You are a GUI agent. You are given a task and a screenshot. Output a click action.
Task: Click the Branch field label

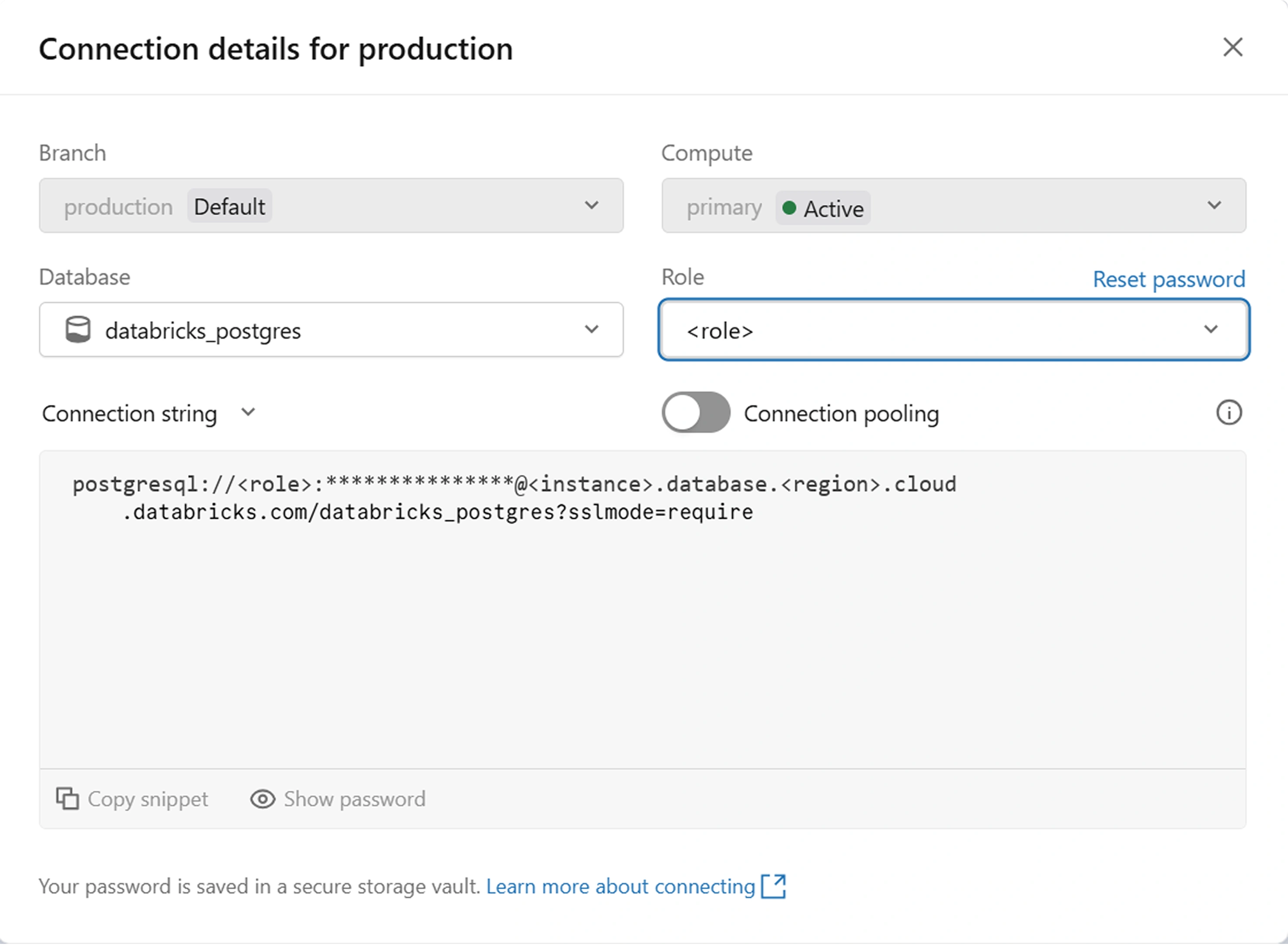(x=73, y=154)
